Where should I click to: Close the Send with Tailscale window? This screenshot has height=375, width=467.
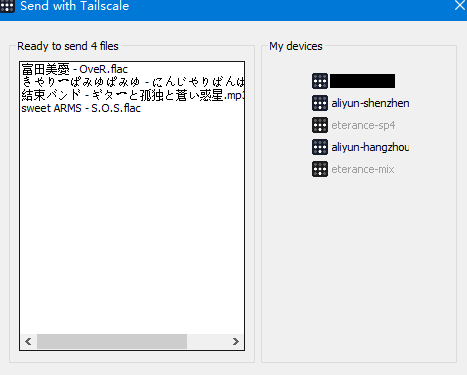[460, 5]
